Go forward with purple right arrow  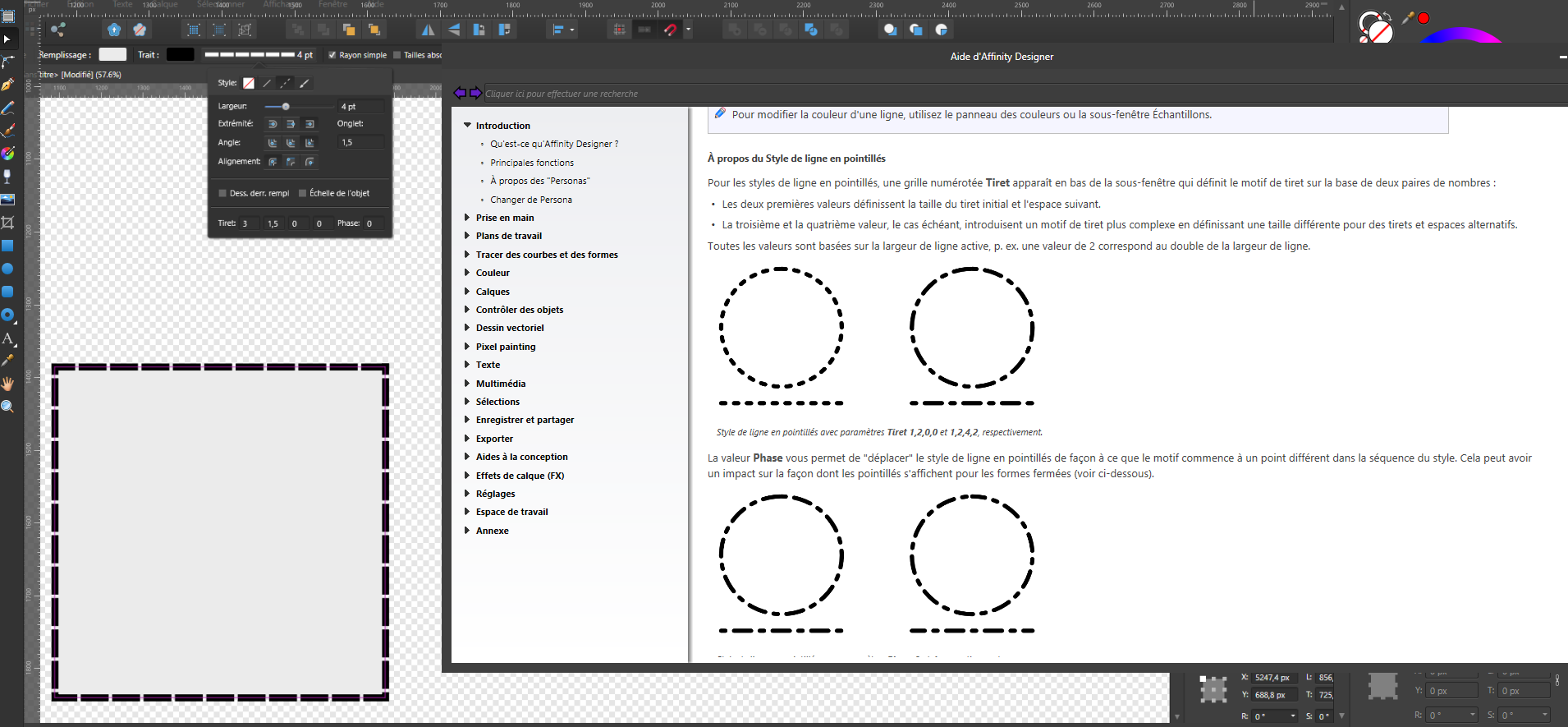(475, 93)
